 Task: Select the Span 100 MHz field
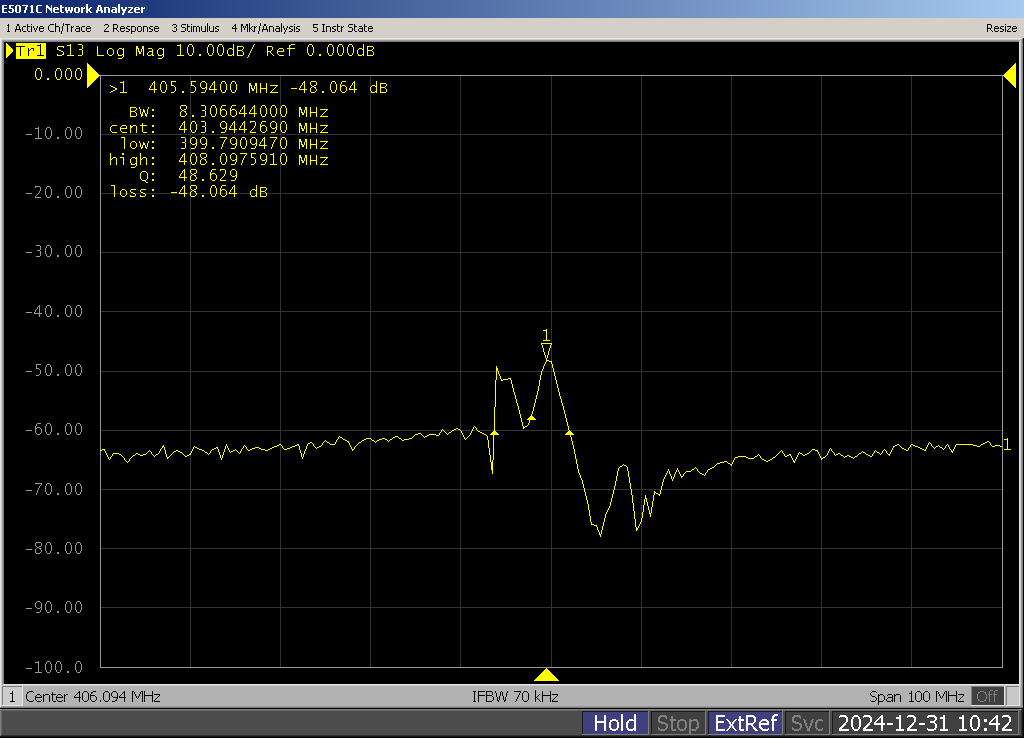(x=917, y=696)
